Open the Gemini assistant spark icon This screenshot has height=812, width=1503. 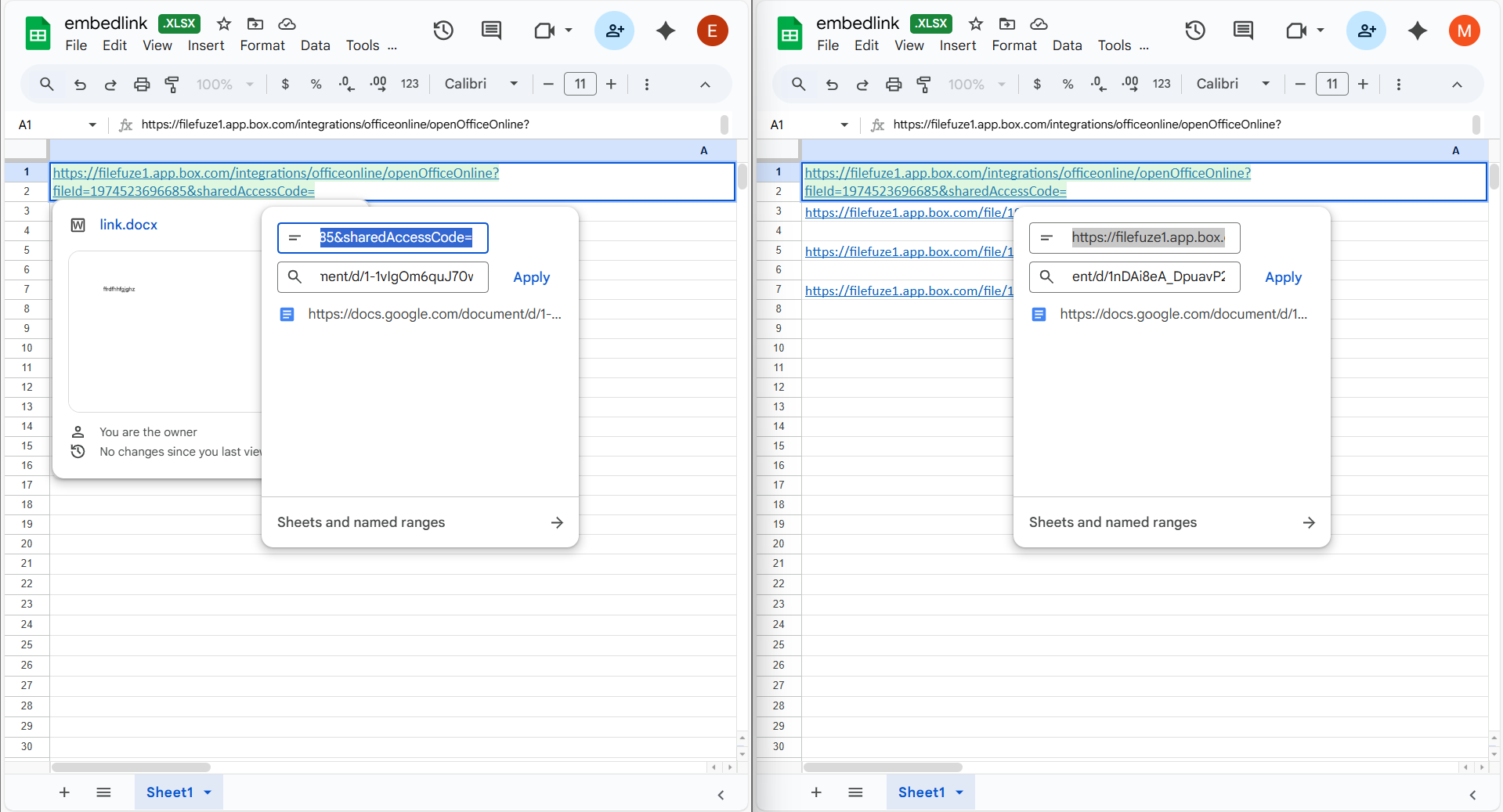coord(664,31)
